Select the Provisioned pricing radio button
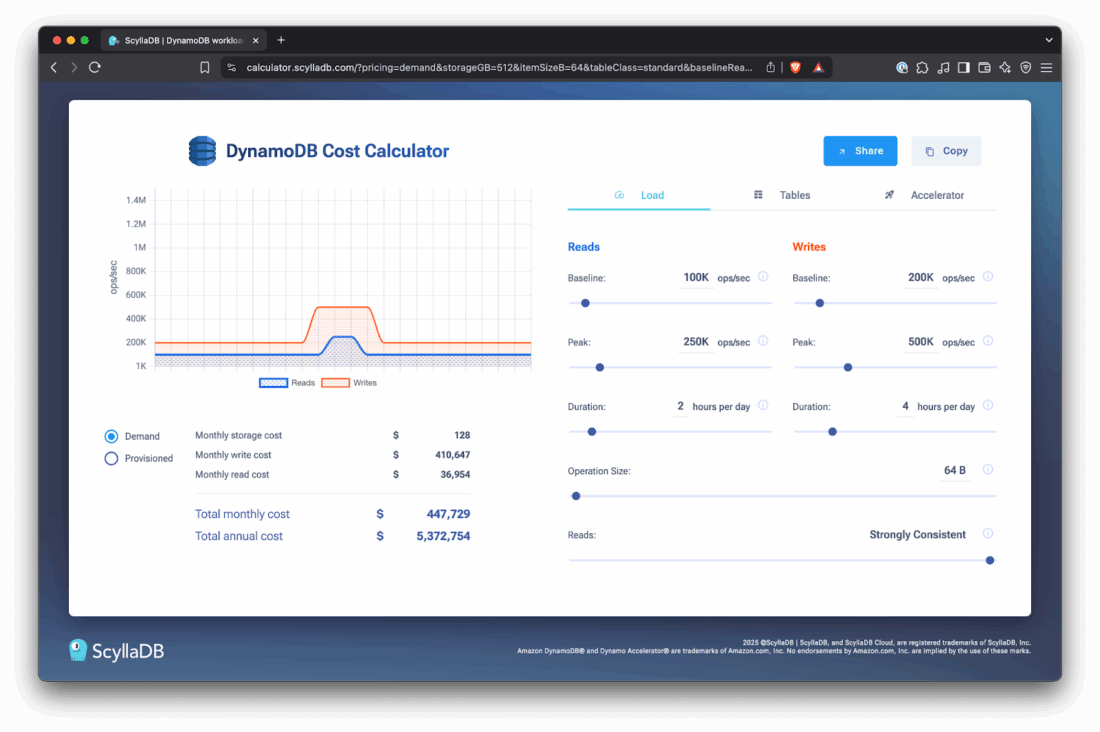The height and width of the screenshot is (732, 1100). point(110,458)
